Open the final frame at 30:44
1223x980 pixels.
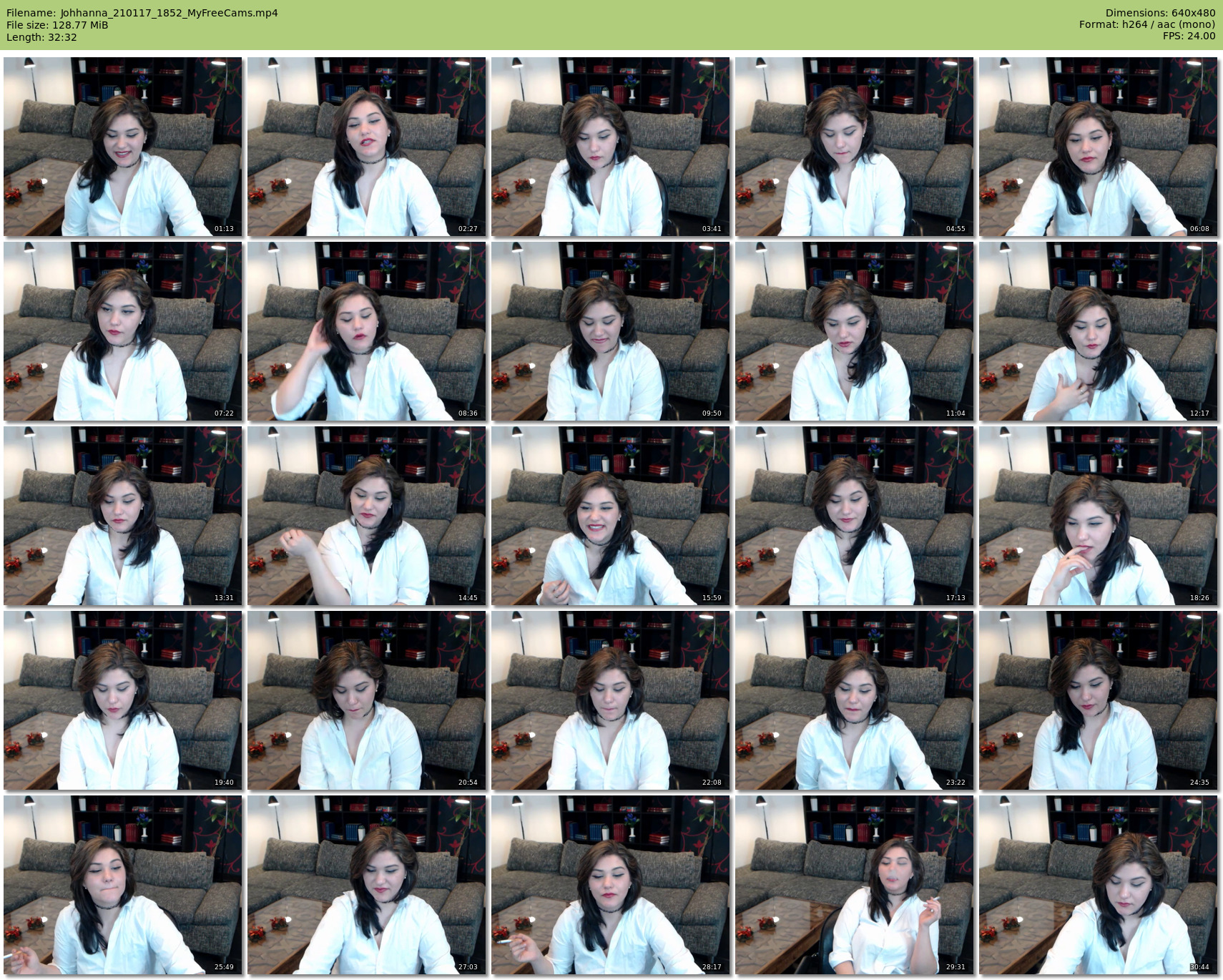point(1098,885)
